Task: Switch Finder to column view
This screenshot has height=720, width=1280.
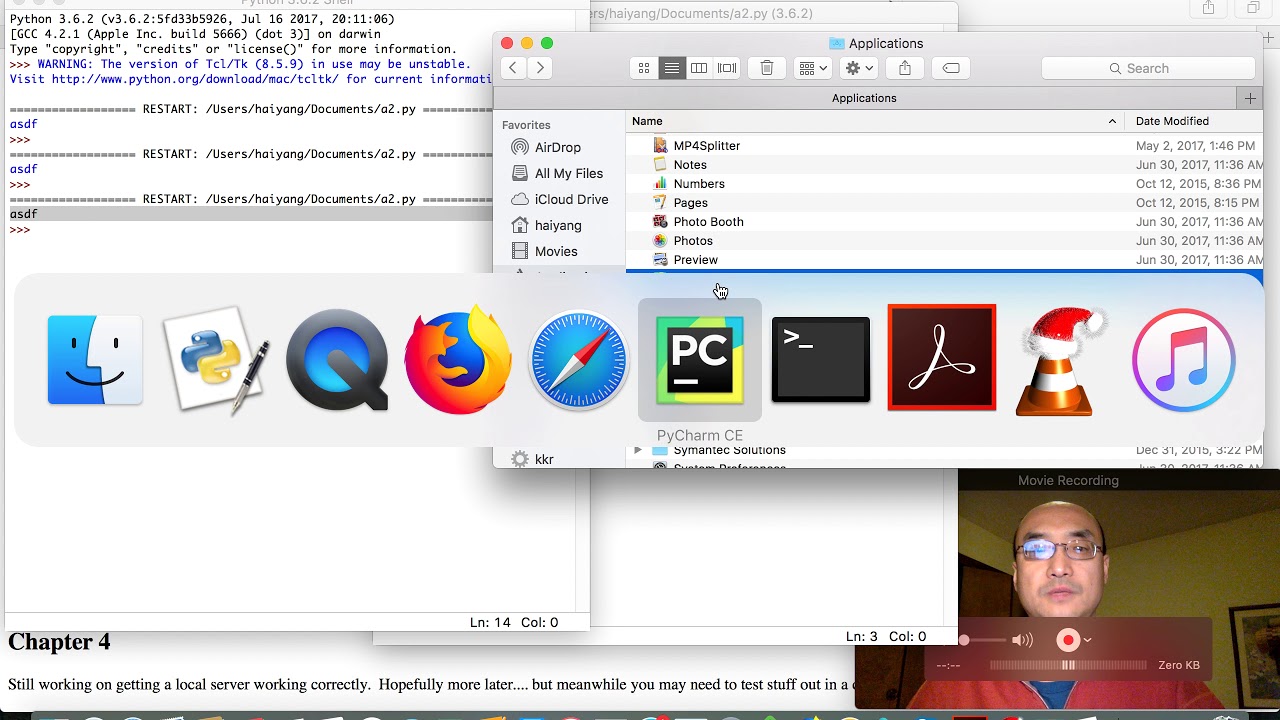Action: [699, 68]
